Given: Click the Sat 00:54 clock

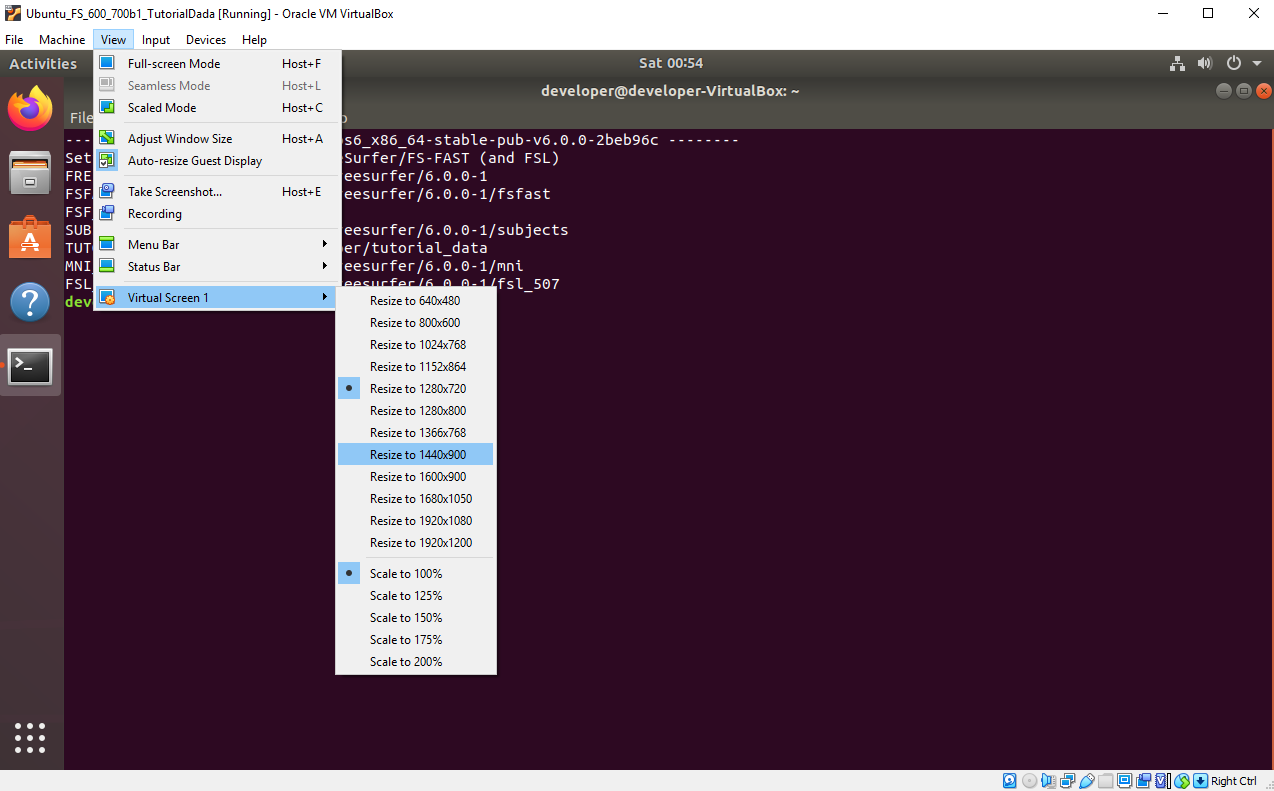Looking at the screenshot, I should click(x=671, y=63).
